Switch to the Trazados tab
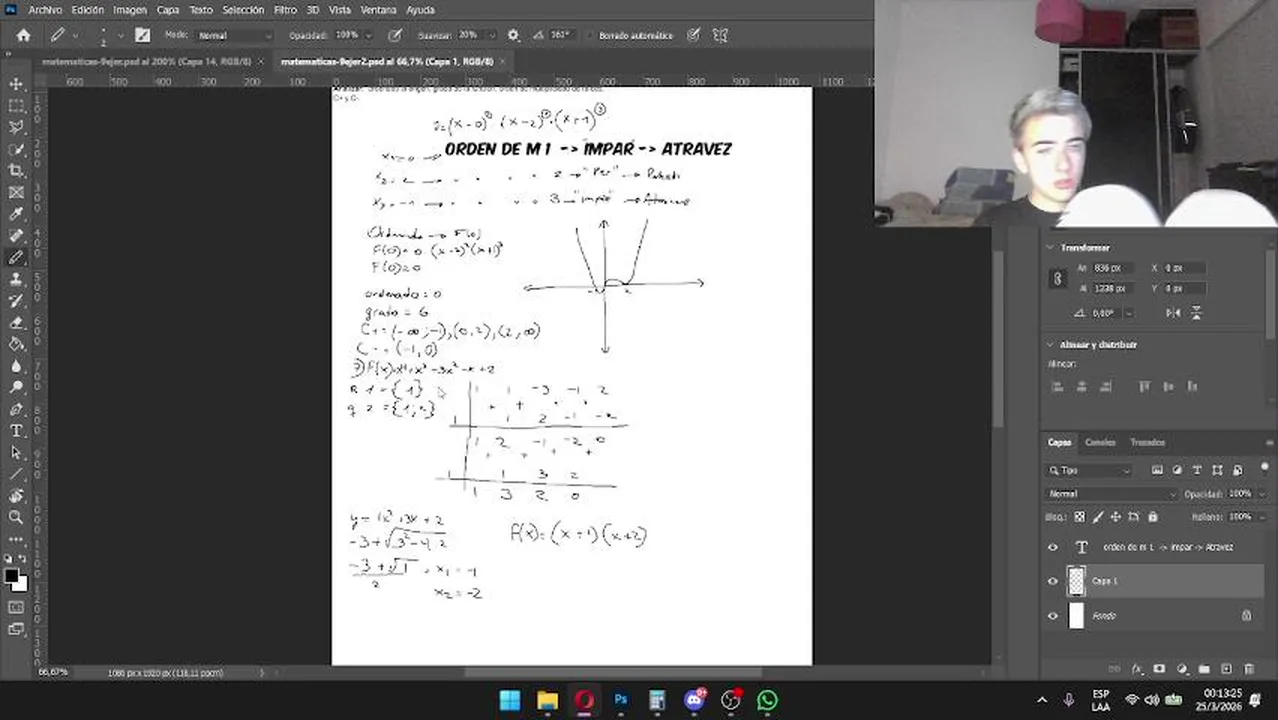This screenshot has width=1278, height=720. point(1147,442)
